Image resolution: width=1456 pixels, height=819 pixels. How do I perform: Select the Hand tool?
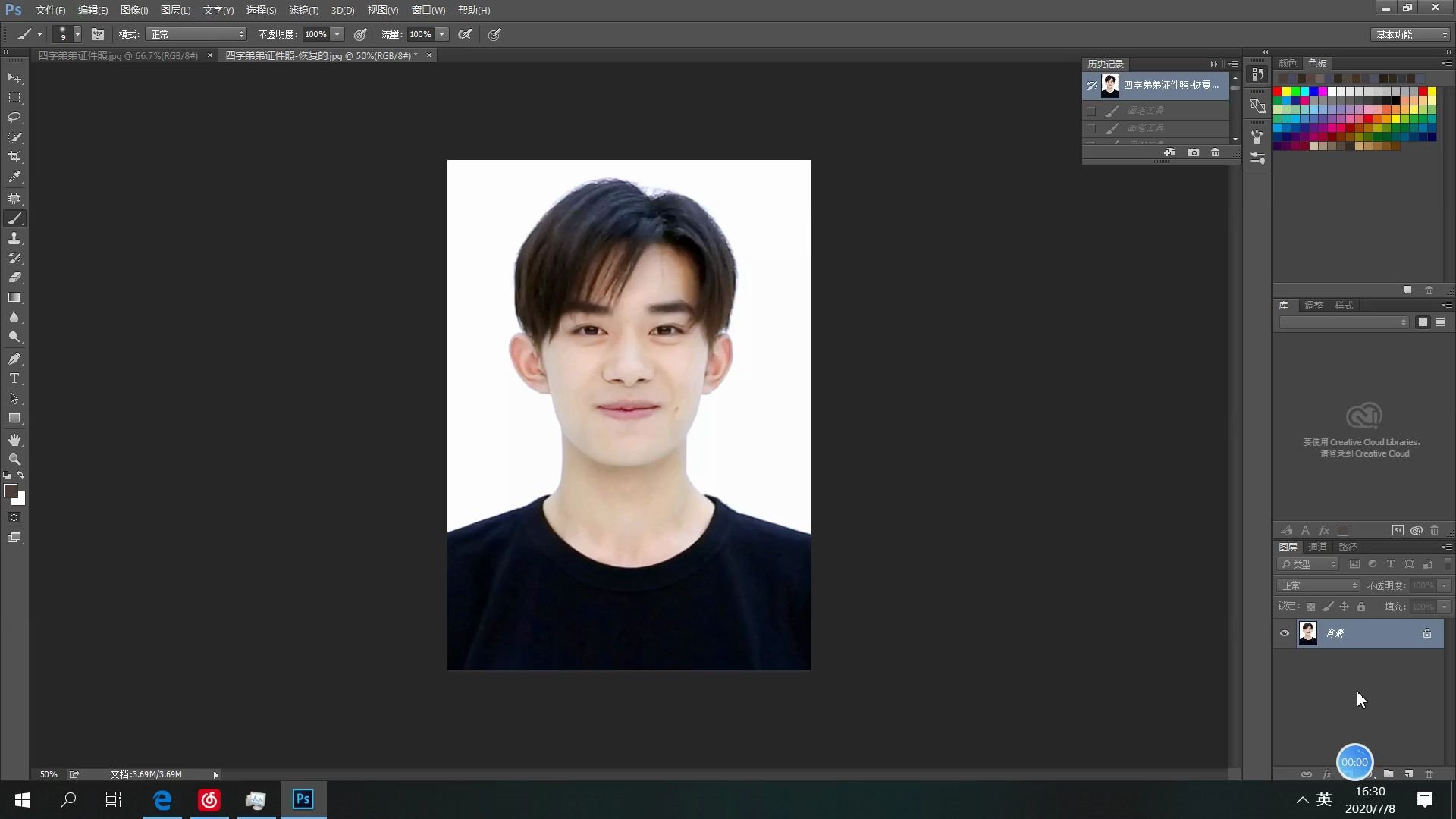14,440
